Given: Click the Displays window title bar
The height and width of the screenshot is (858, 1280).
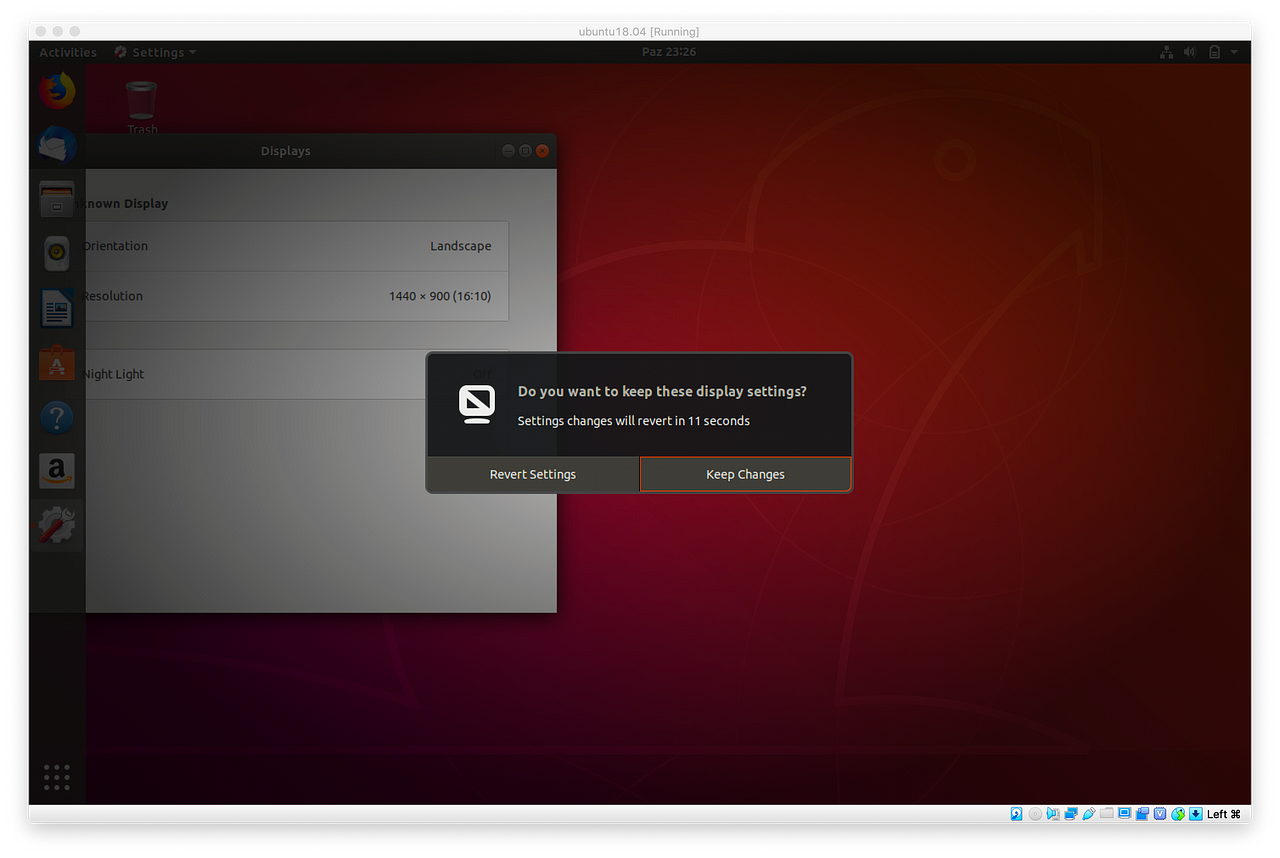Looking at the screenshot, I should tap(285, 151).
